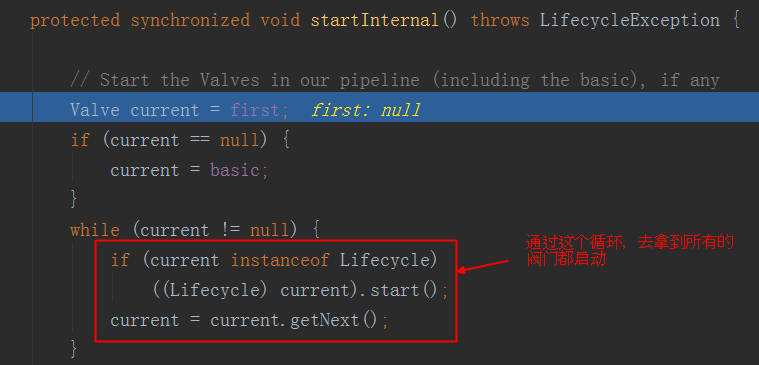
Task: Click the 'basic' field reference
Action: point(235,170)
